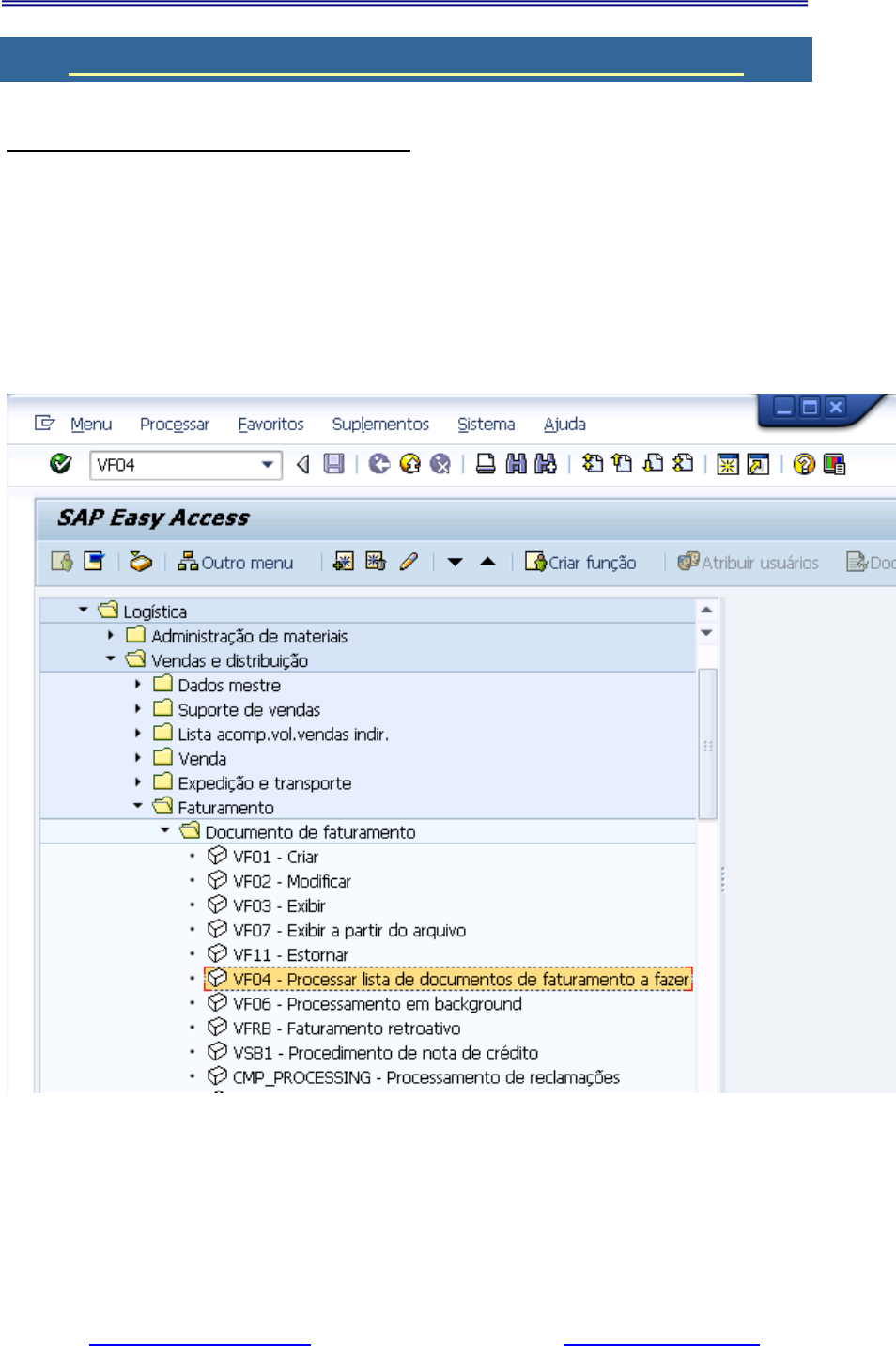Click the Customize local layout icon
This screenshot has width=896, height=1346.
click(x=834, y=464)
